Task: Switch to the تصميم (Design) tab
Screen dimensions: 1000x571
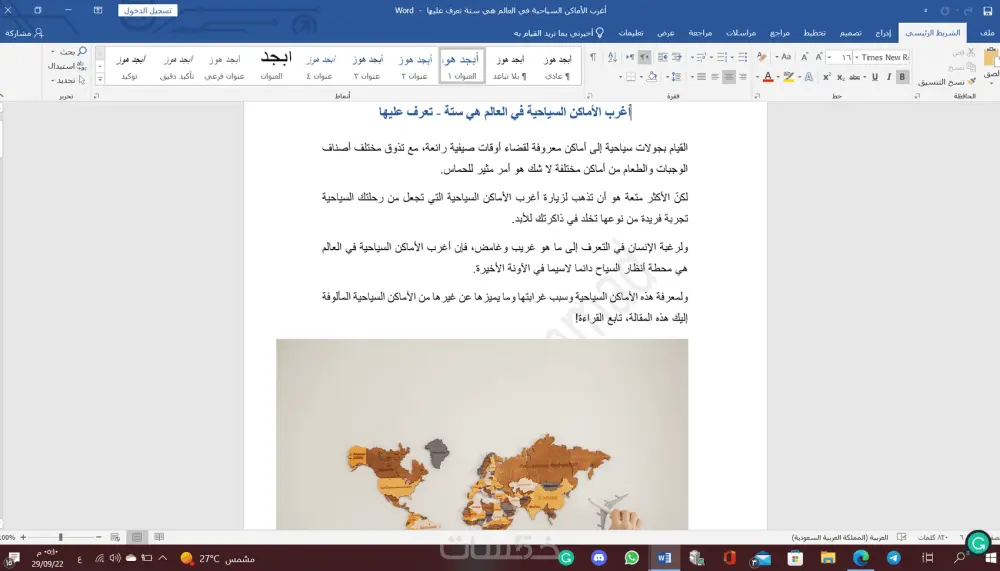Action: pyautogui.click(x=850, y=33)
